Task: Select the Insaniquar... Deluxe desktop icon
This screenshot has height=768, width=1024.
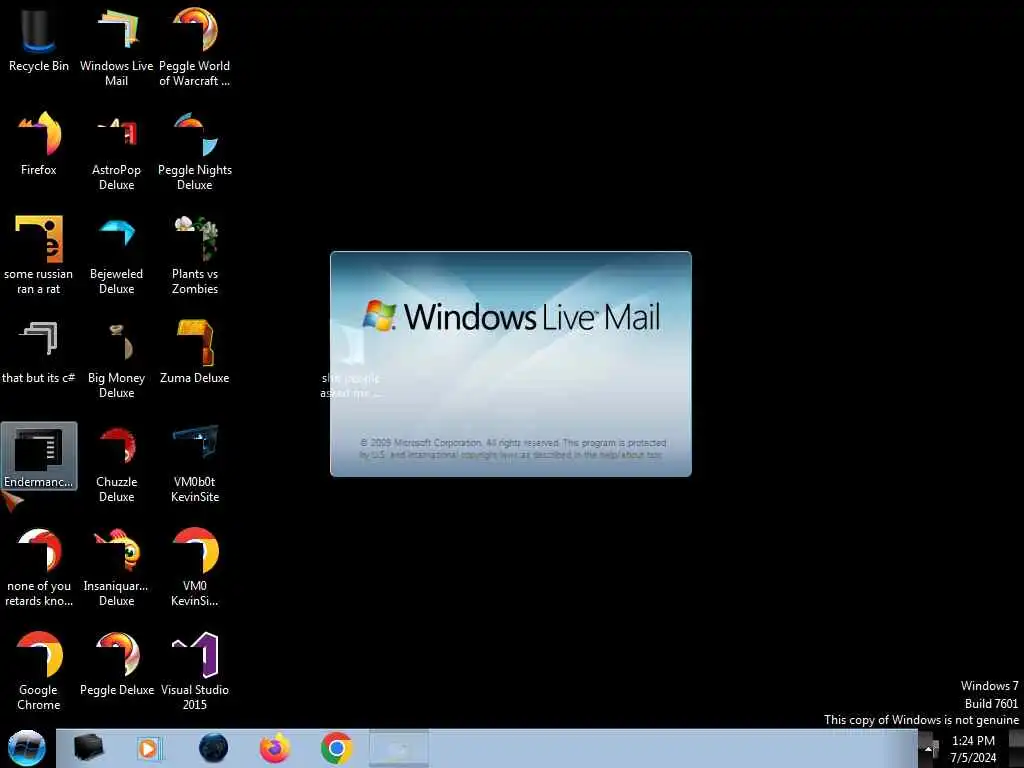Action: coord(116,566)
